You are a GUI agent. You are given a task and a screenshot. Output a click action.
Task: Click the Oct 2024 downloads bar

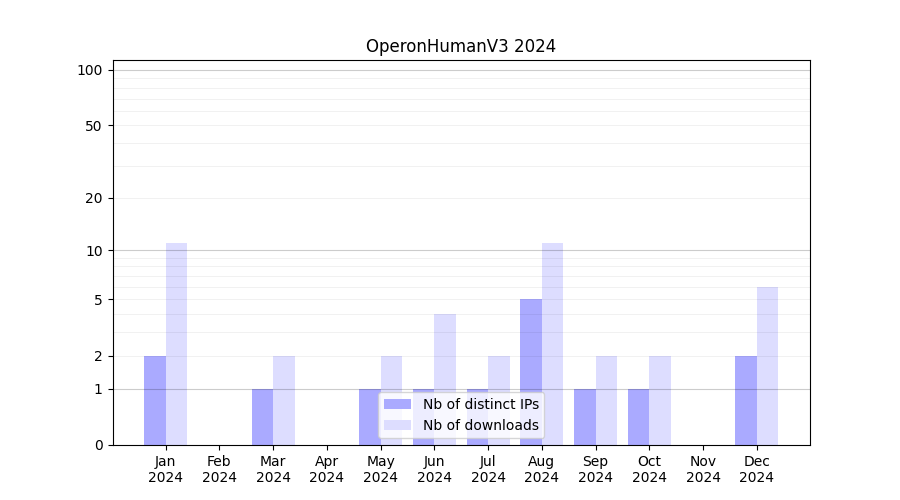pos(660,400)
